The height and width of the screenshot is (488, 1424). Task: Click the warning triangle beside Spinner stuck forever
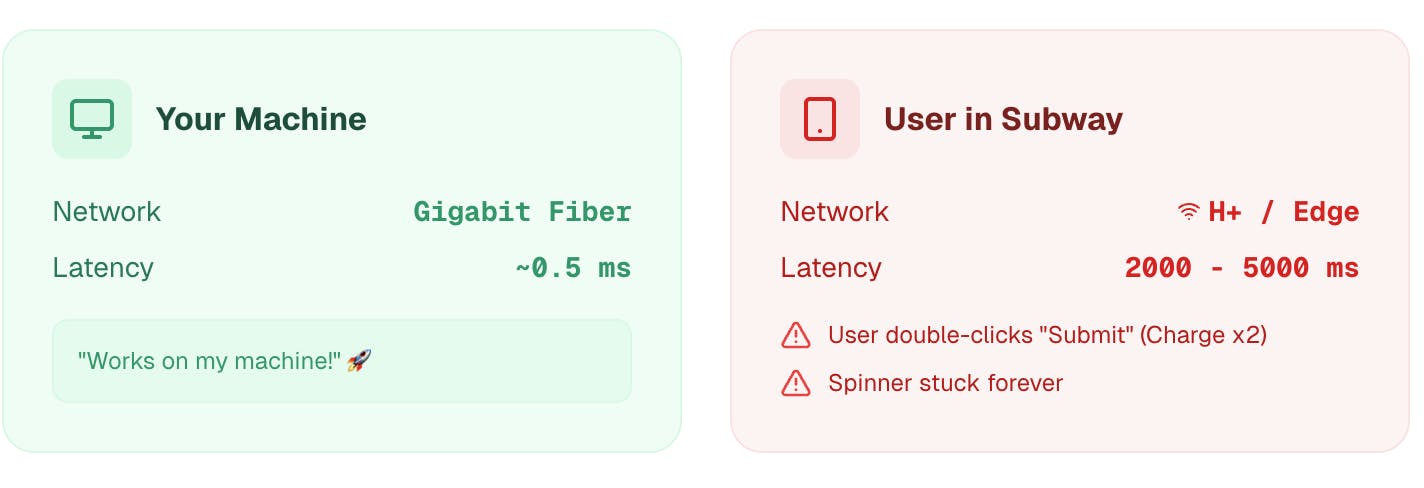tap(795, 383)
